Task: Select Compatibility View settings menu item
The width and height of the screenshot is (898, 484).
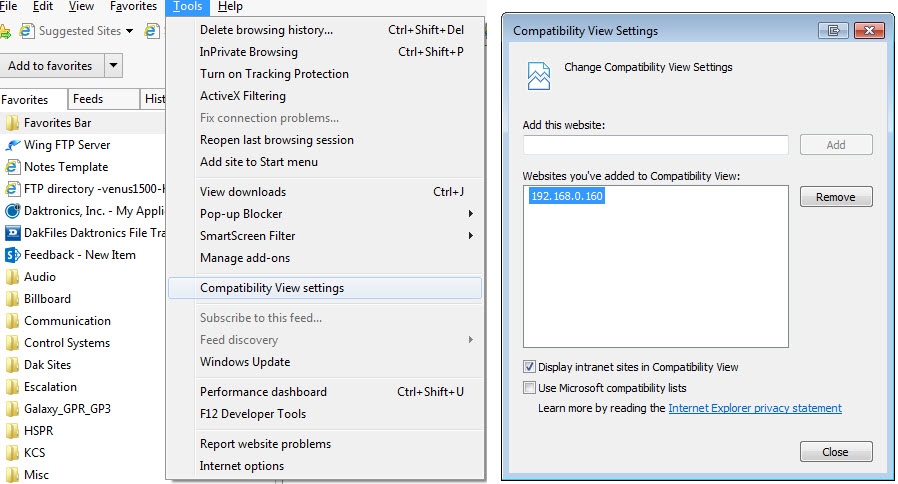Action: coord(272,288)
